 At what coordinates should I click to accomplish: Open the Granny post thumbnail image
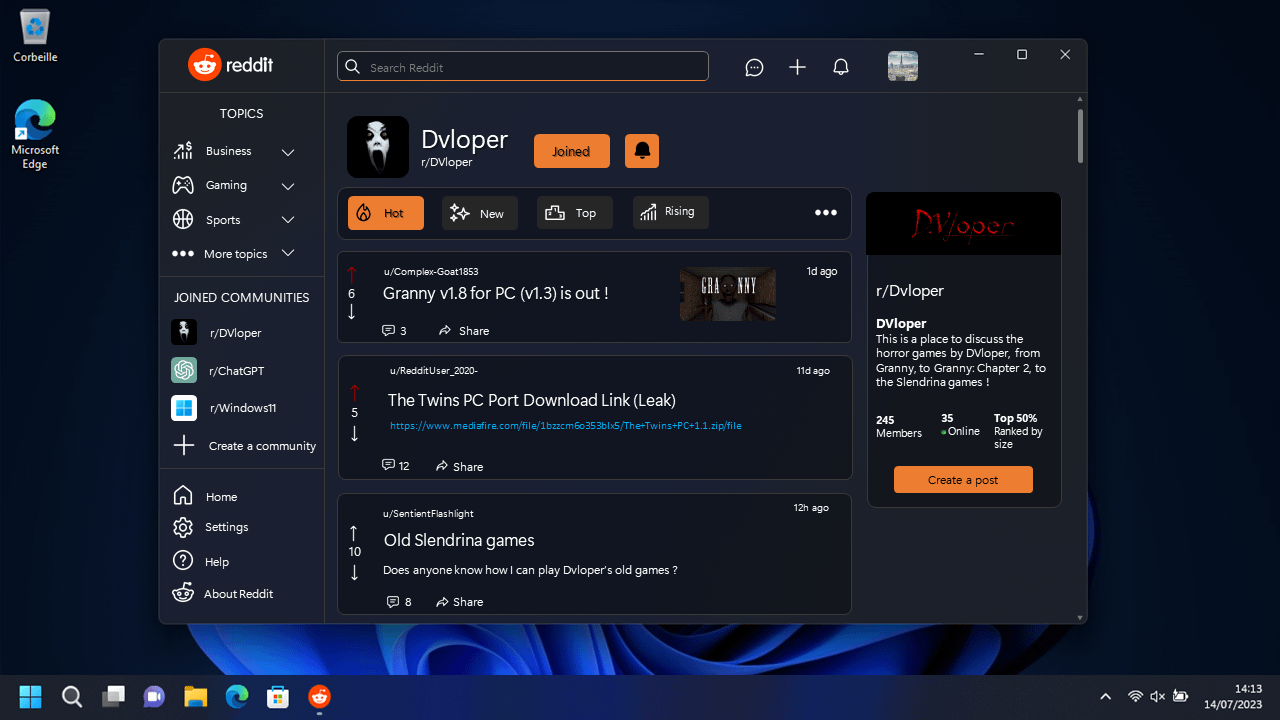point(728,294)
